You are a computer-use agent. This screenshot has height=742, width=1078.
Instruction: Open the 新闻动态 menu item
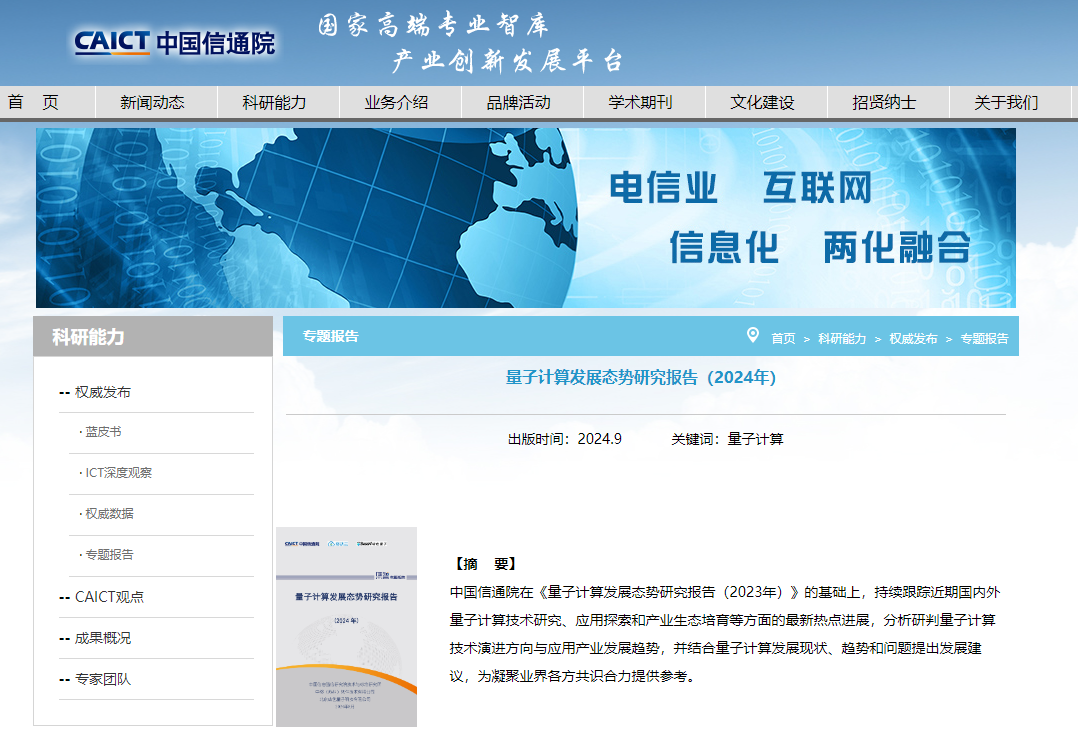click(x=152, y=102)
